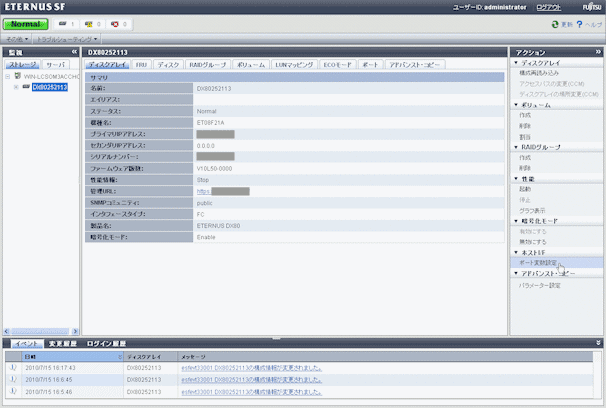The image size is (606, 408).
Task: Click 構成再読み込み action
Action: pyautogui.click(x=539, y=73)
